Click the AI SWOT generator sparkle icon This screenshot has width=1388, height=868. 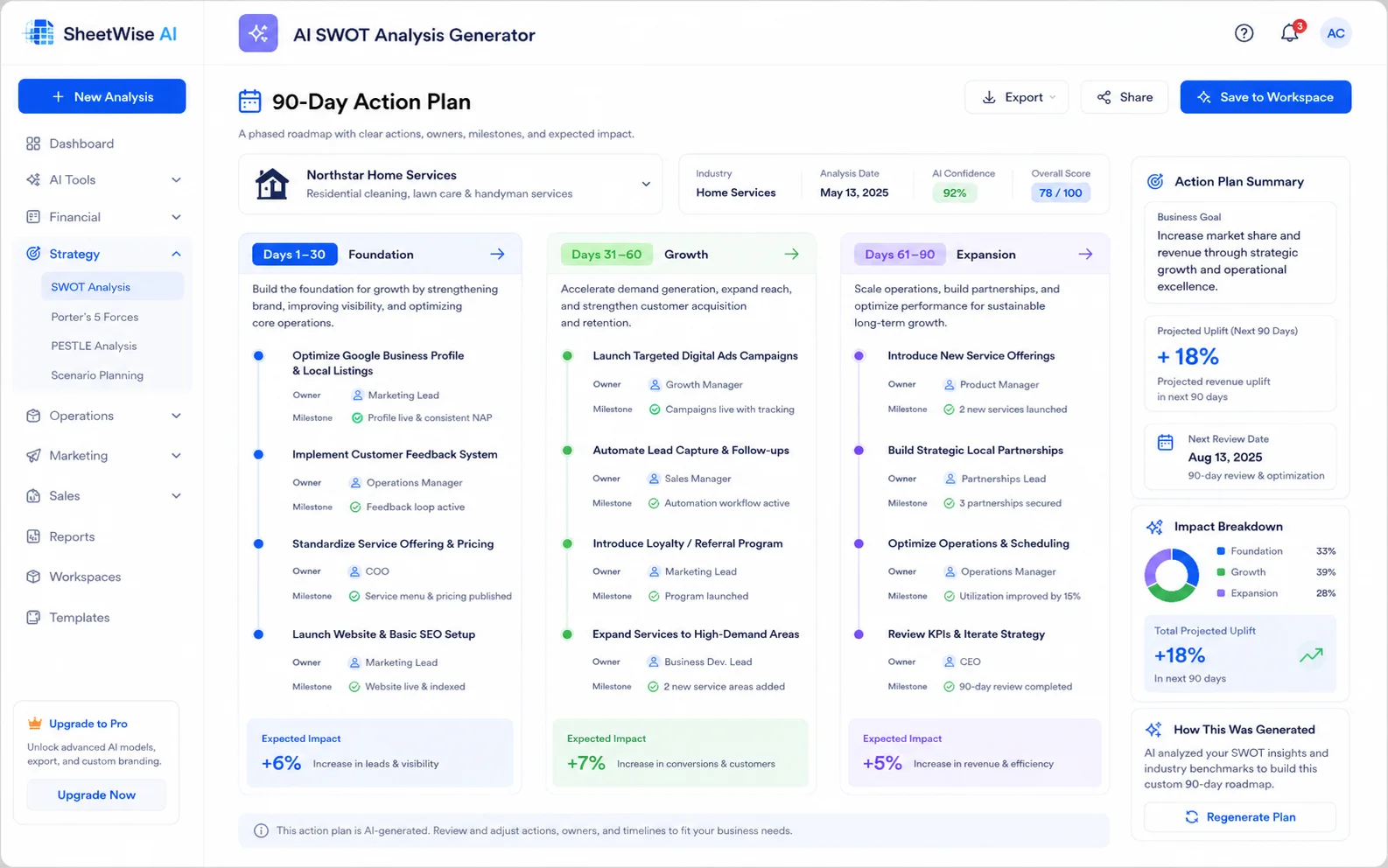[x=258, y=33]
